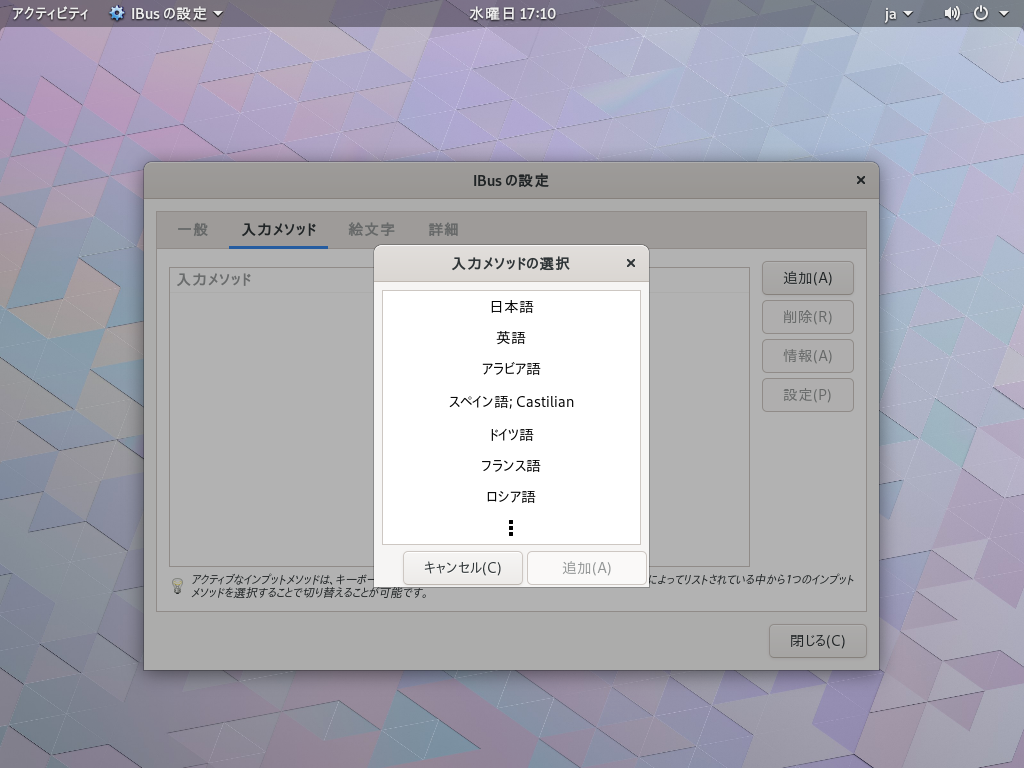Click the power icon in top bar

(x=981, y=13)
